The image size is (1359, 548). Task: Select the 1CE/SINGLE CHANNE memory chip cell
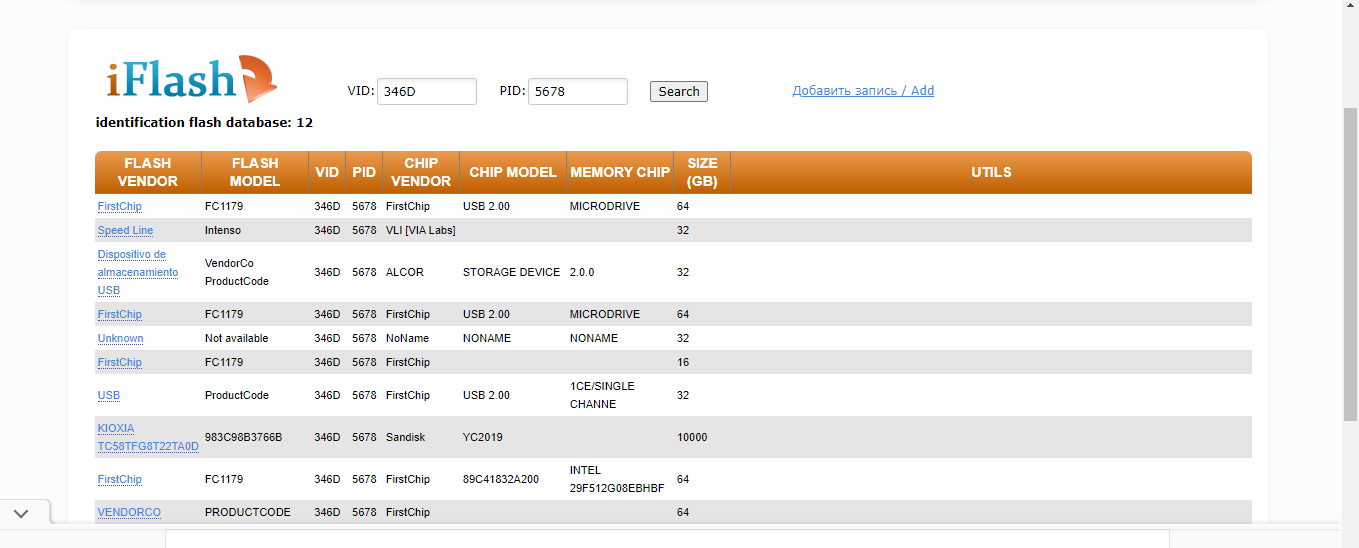602,395
